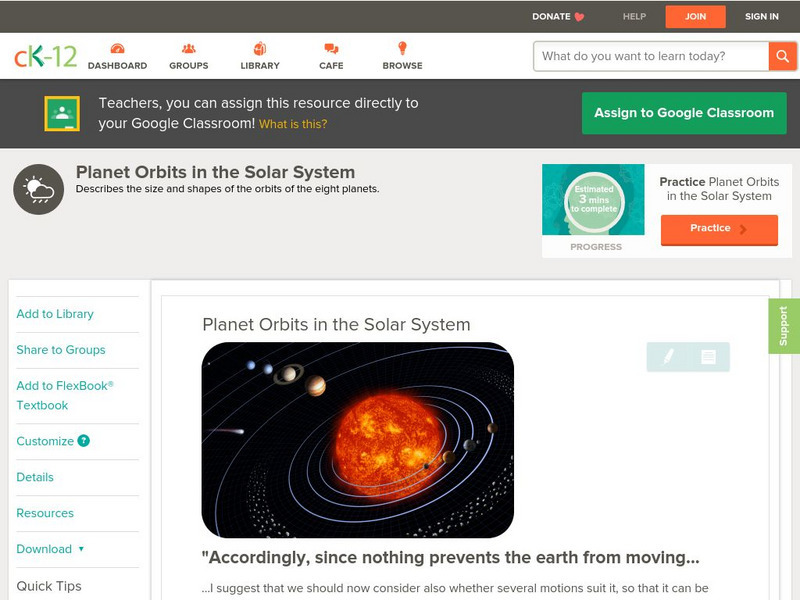Click Add to Library link
This screenshot has width=800, height=600.
pos(55,314)
